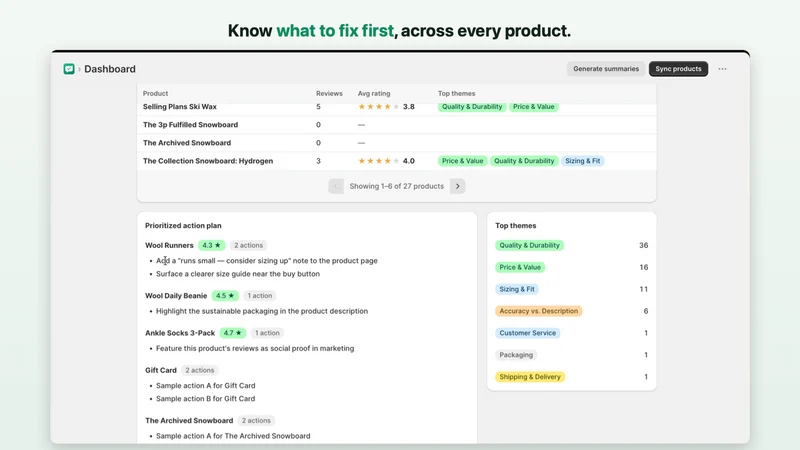The image size is (800, 450).
Task: Select Price & Value tag on Ski Wax
Action: (533, 107)
